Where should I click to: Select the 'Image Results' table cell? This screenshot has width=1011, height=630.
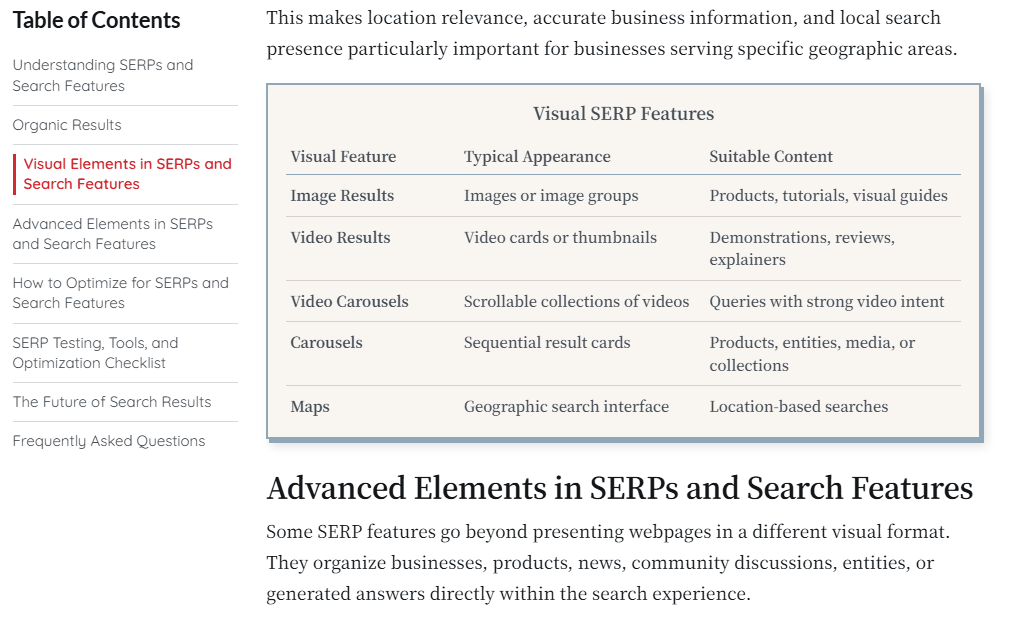(342, 196)
